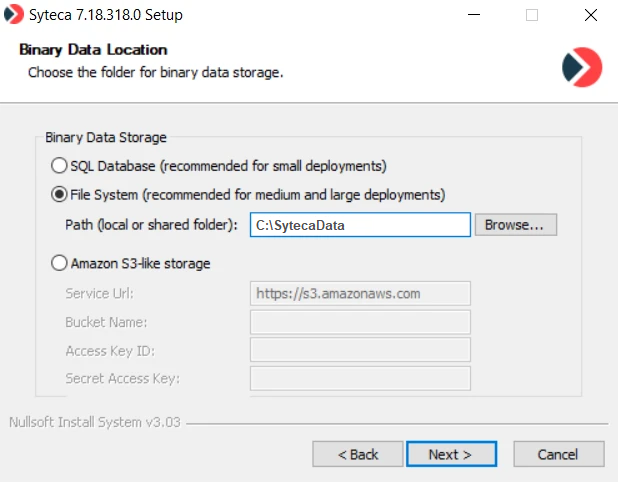
Task: Open the Browse folder dialog
Action: (514, 225)
